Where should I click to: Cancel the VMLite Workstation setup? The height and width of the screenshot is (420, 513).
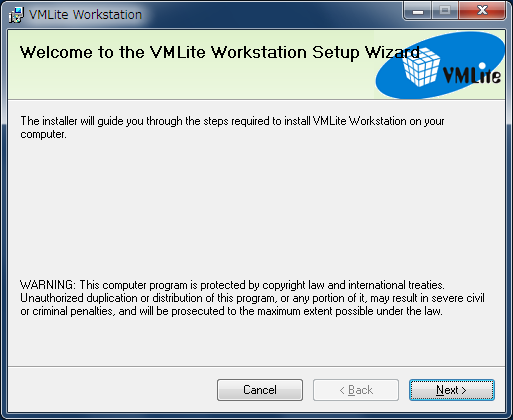click(x=260, y=390)
